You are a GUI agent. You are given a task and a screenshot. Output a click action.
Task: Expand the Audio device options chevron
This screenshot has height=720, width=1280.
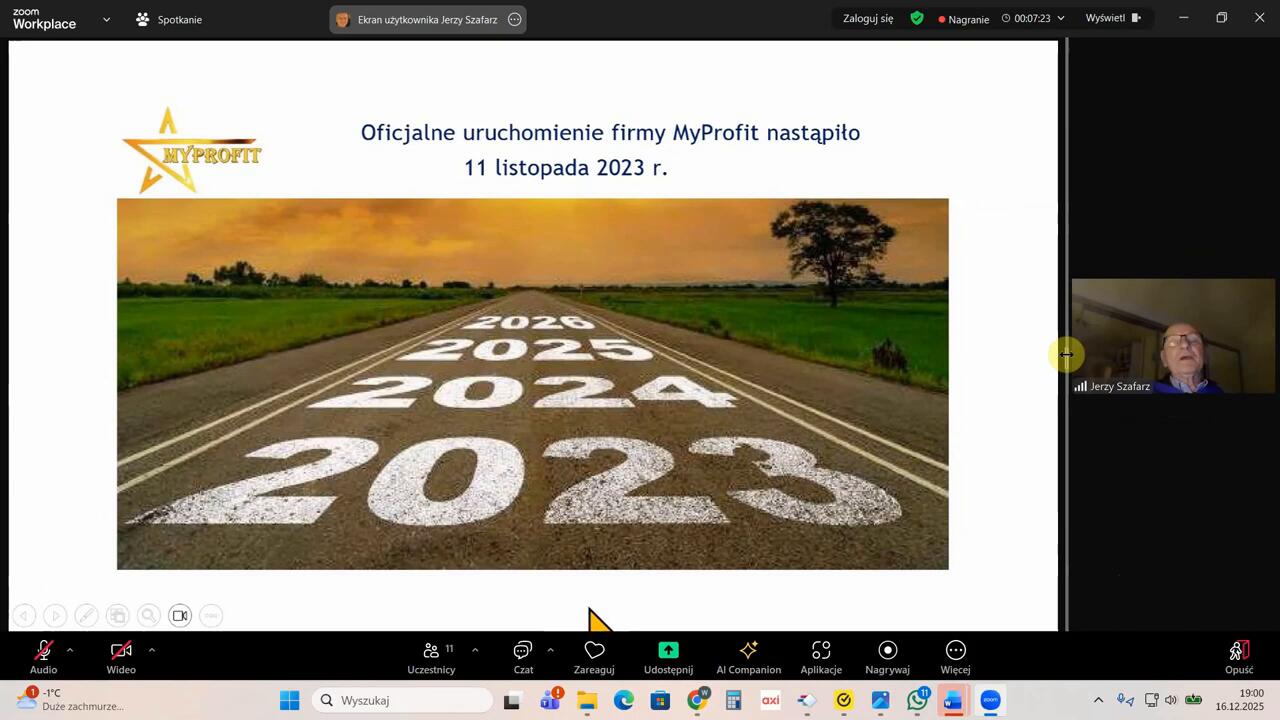(69, 650)
